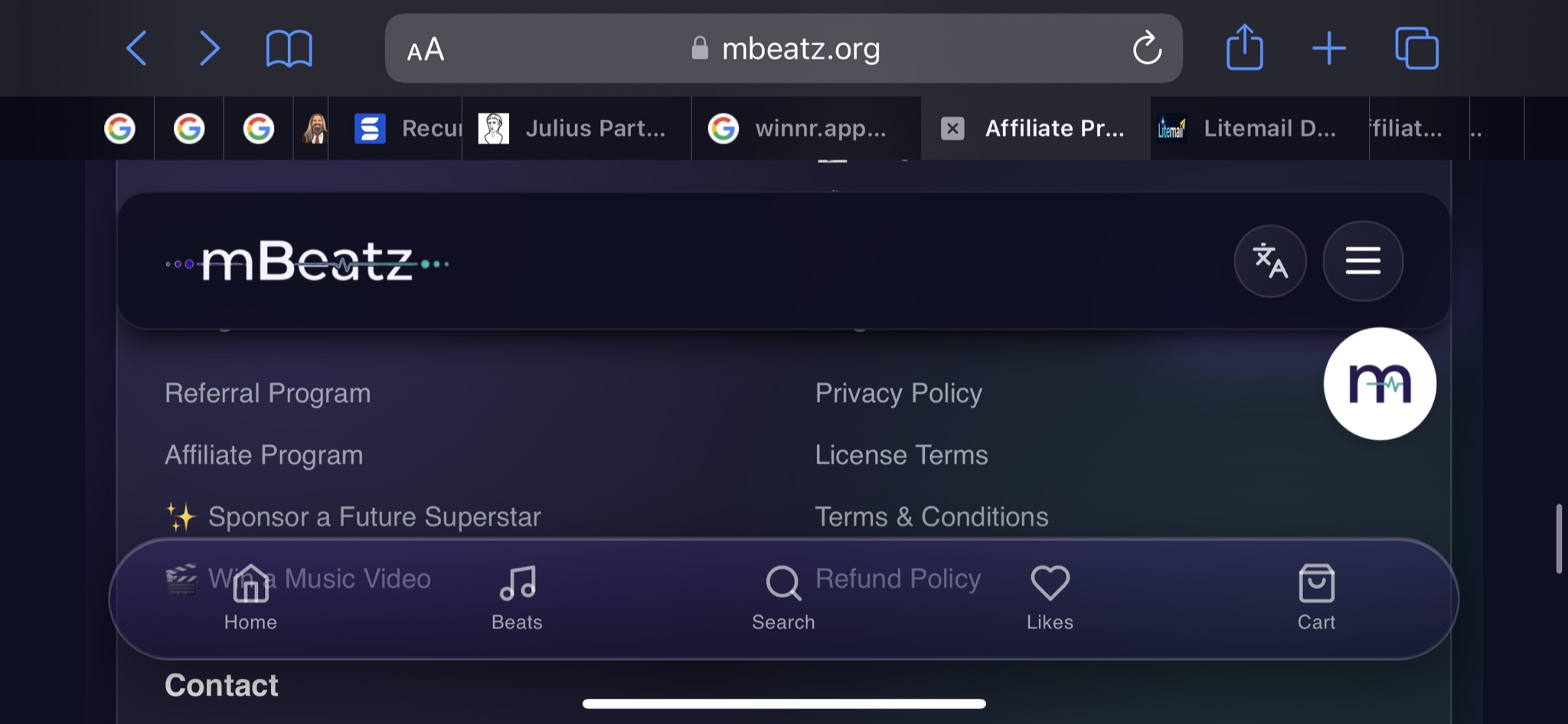Open the License Terms link

point(901,455)
